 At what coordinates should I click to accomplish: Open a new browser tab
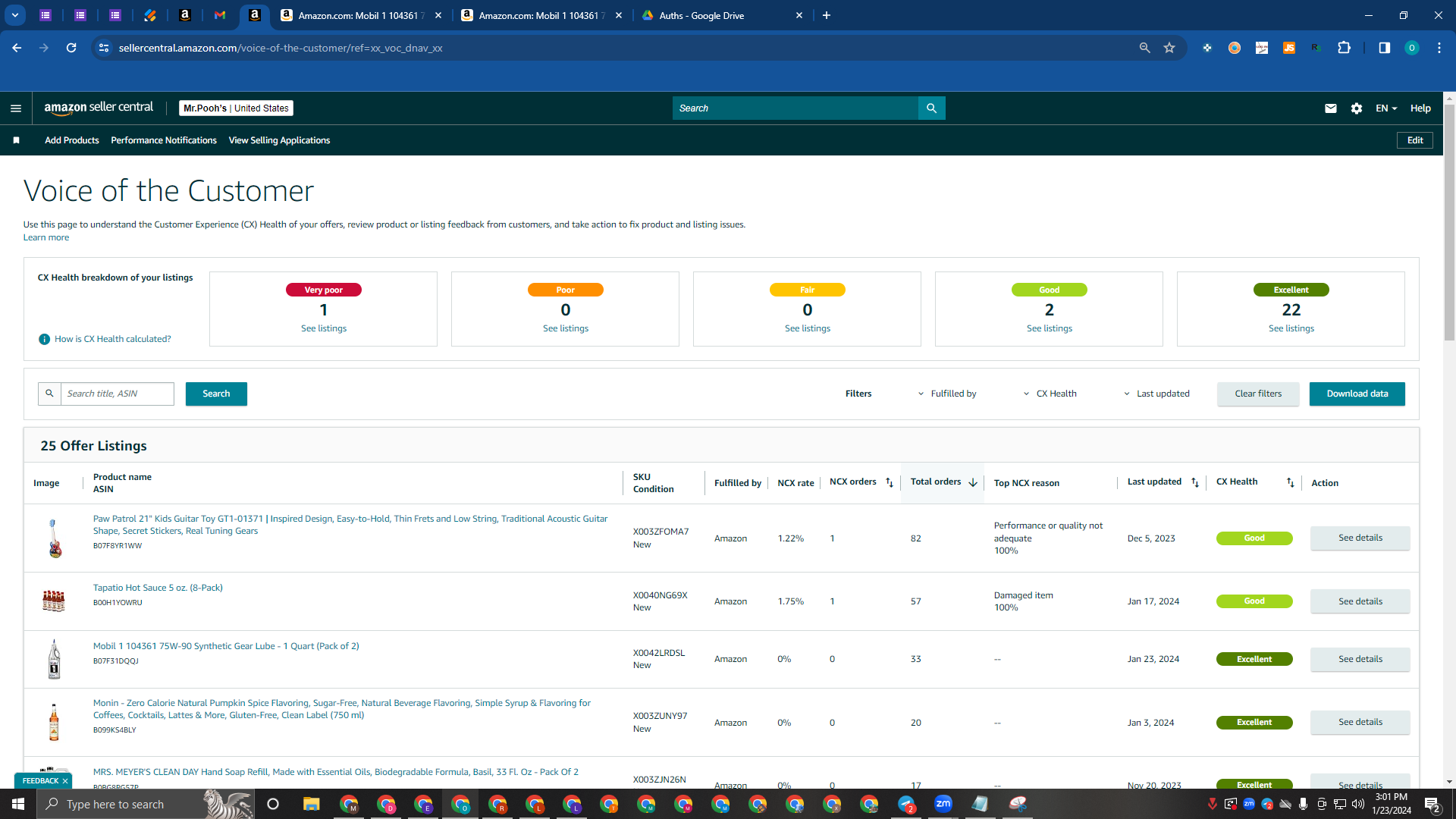click(827, 15)
